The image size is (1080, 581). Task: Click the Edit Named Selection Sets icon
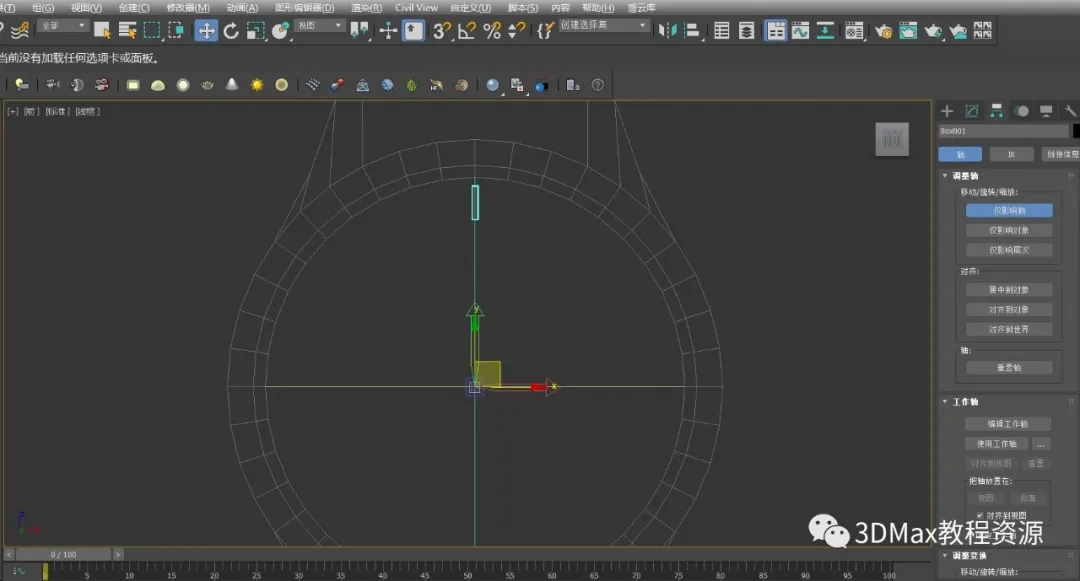[546, 30]
